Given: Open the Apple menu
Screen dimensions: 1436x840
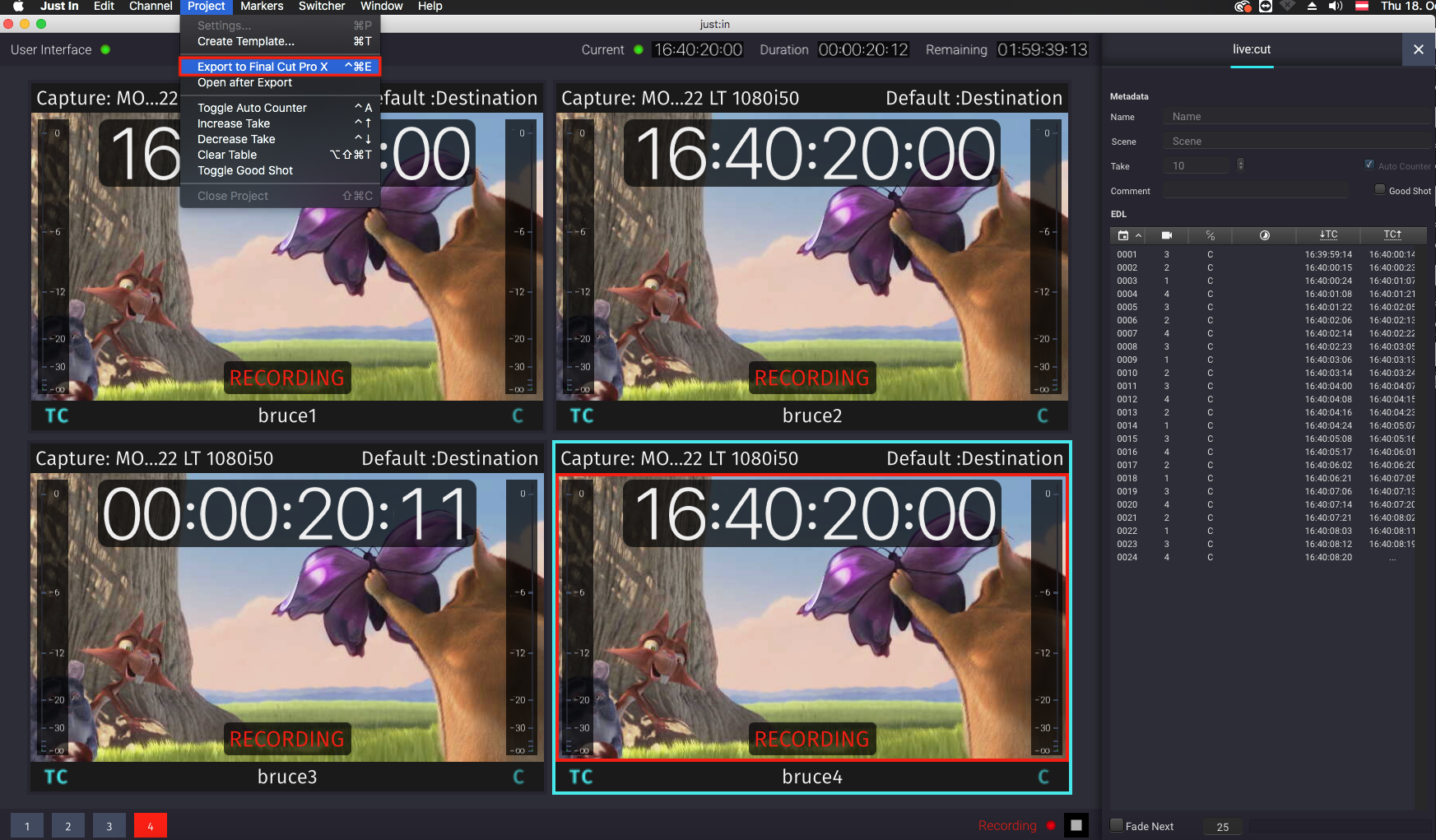Looking at the screenshot, I should 18,7.
